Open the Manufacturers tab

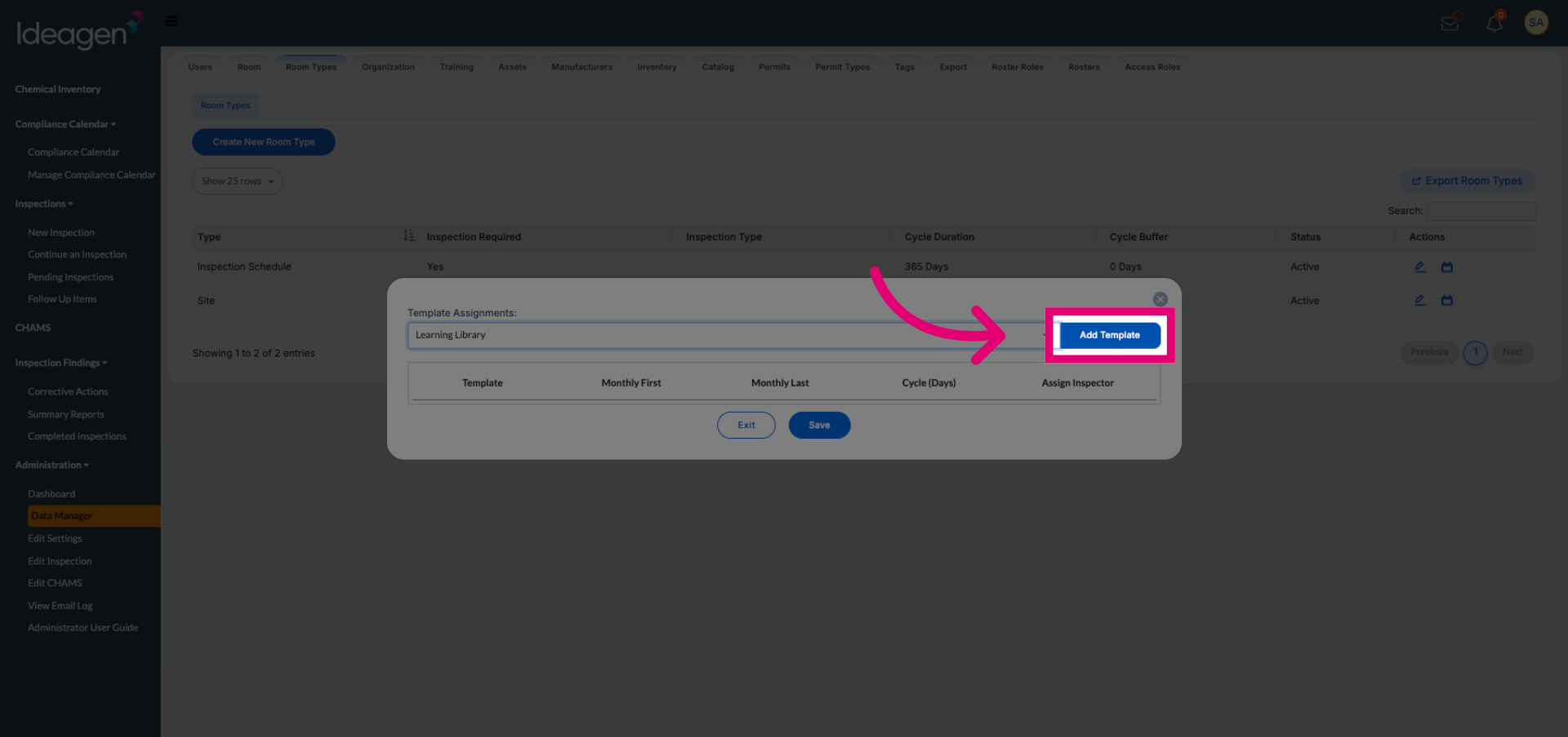(x=581, y=67)
